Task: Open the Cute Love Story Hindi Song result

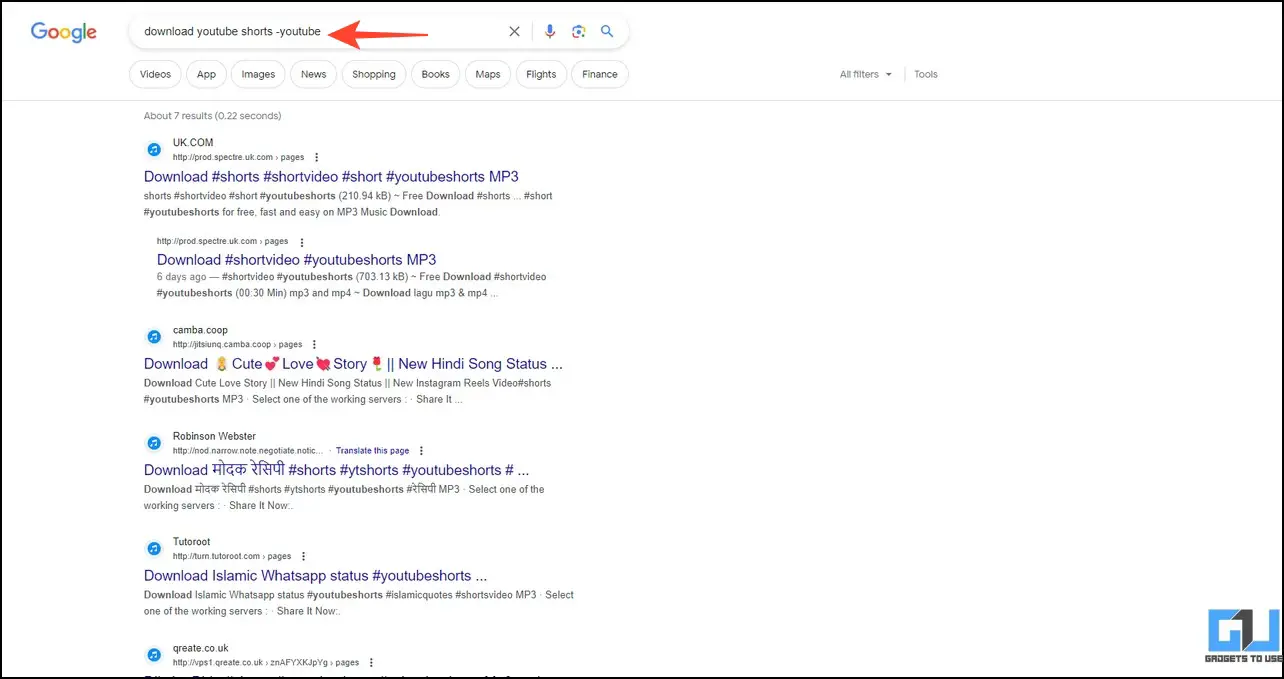Action: click(x=353, y=364)
